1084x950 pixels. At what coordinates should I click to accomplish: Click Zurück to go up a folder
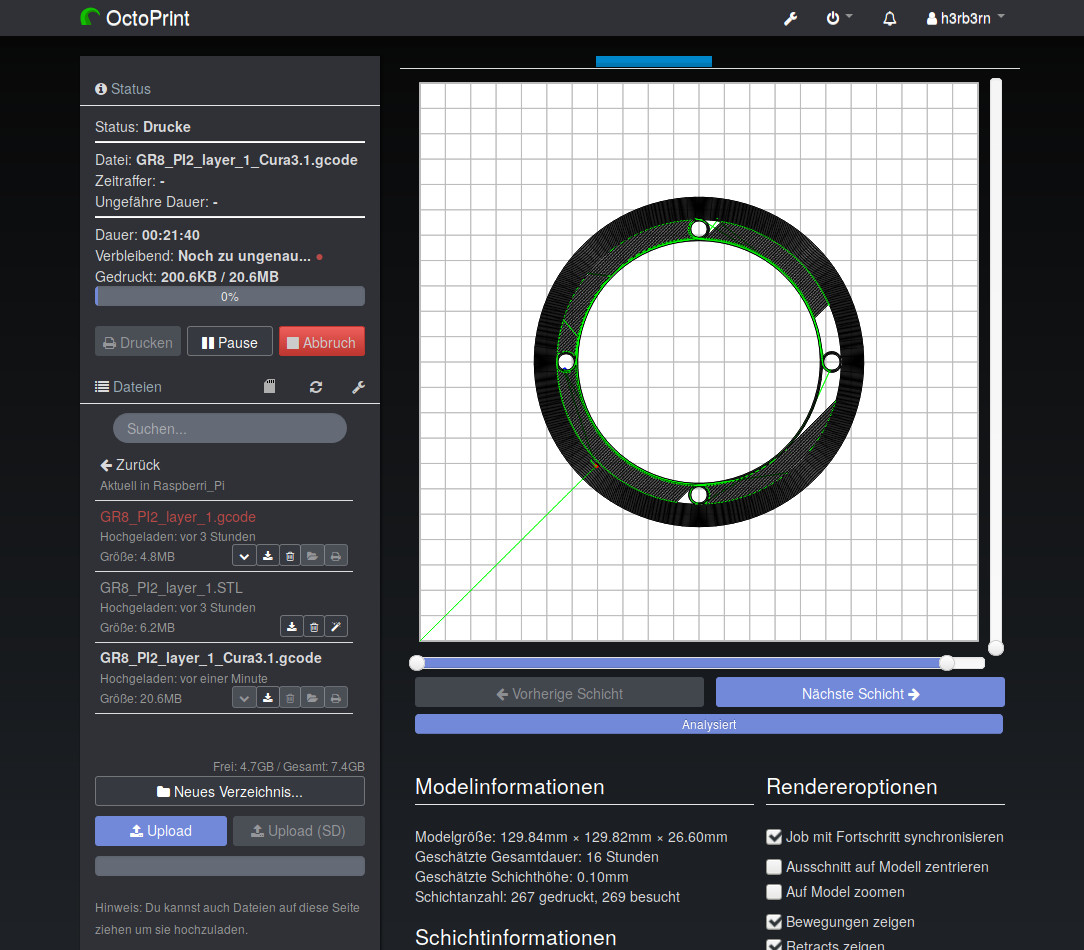coord(130,465)
